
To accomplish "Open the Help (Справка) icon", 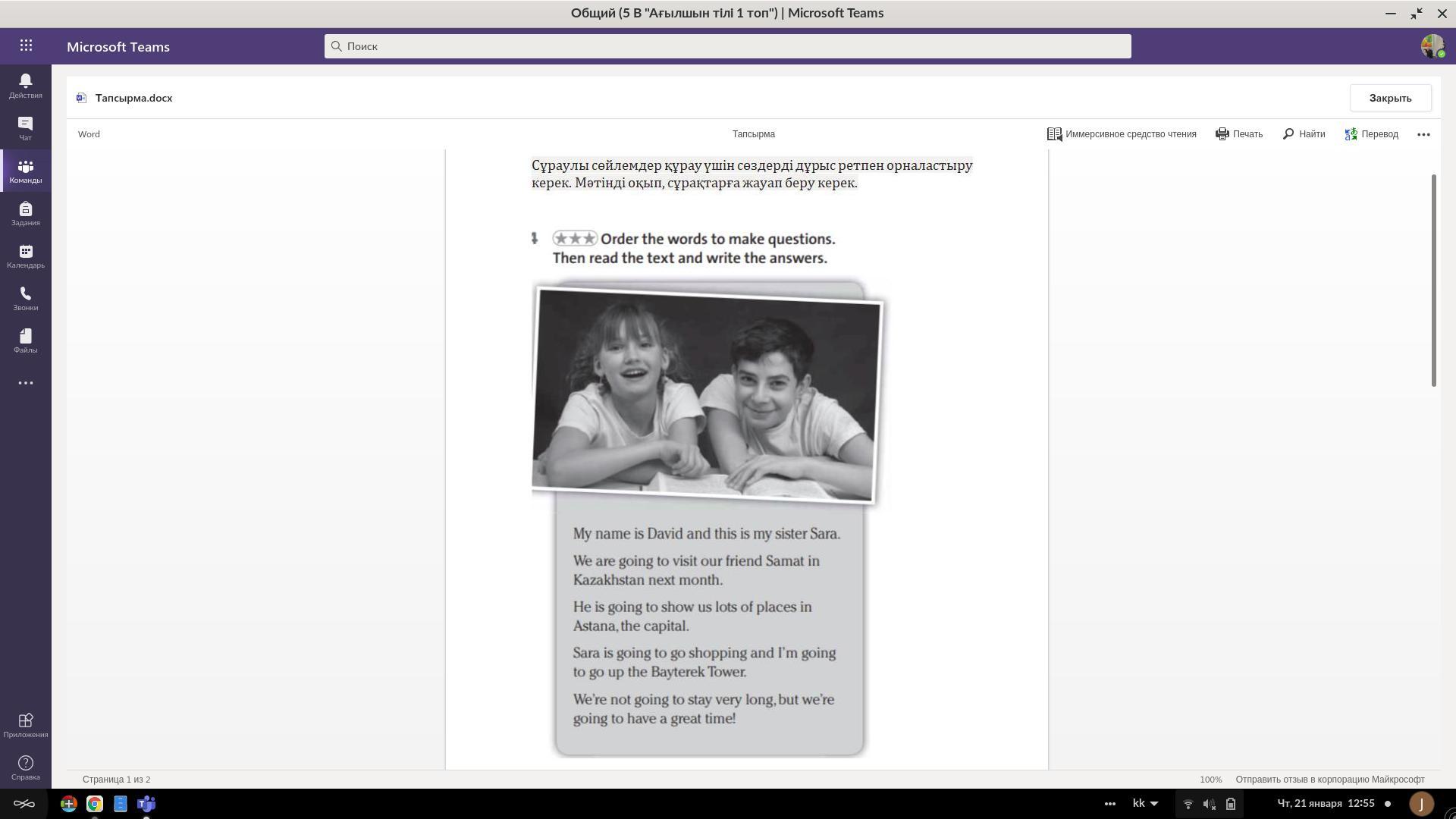I will pos(25,767).
